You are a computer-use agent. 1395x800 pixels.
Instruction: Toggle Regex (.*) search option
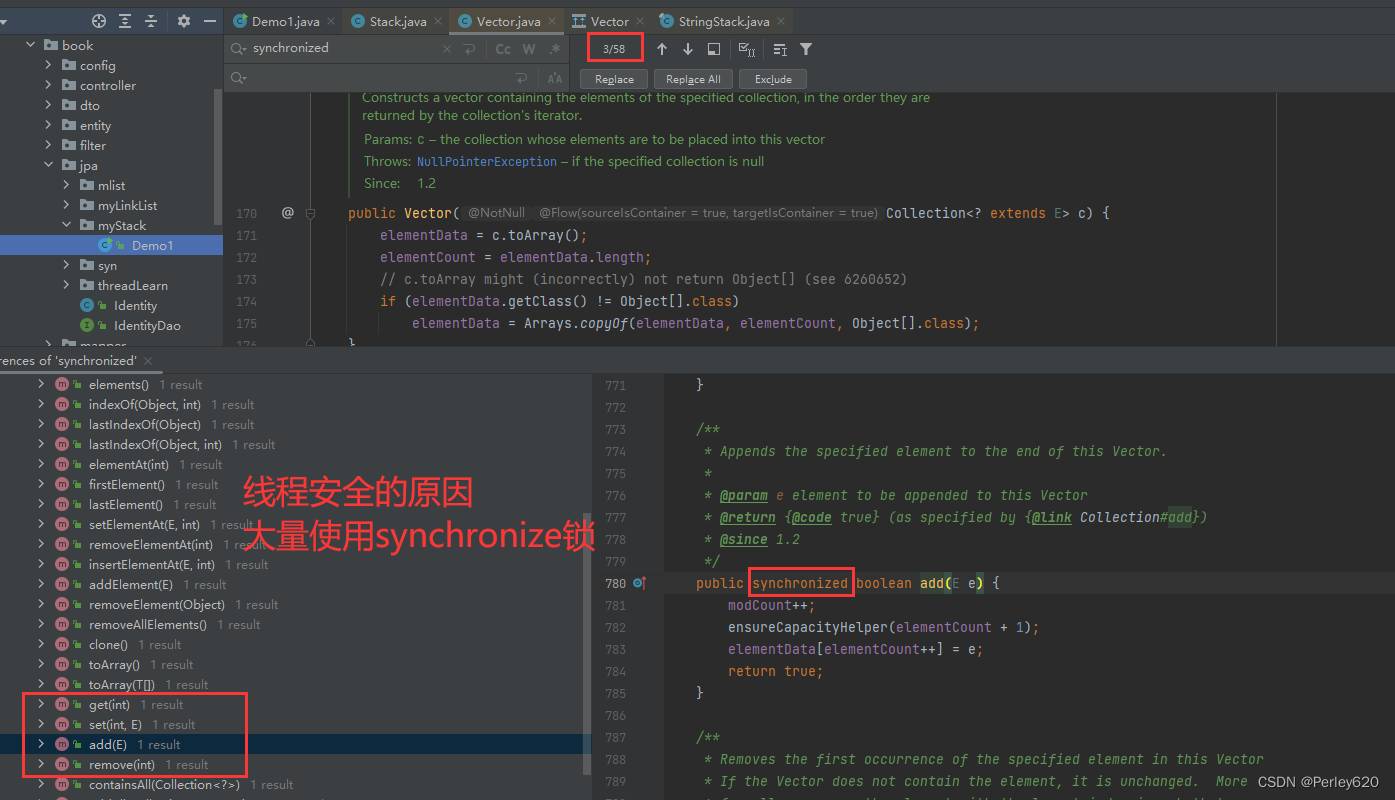coord(555,48)
